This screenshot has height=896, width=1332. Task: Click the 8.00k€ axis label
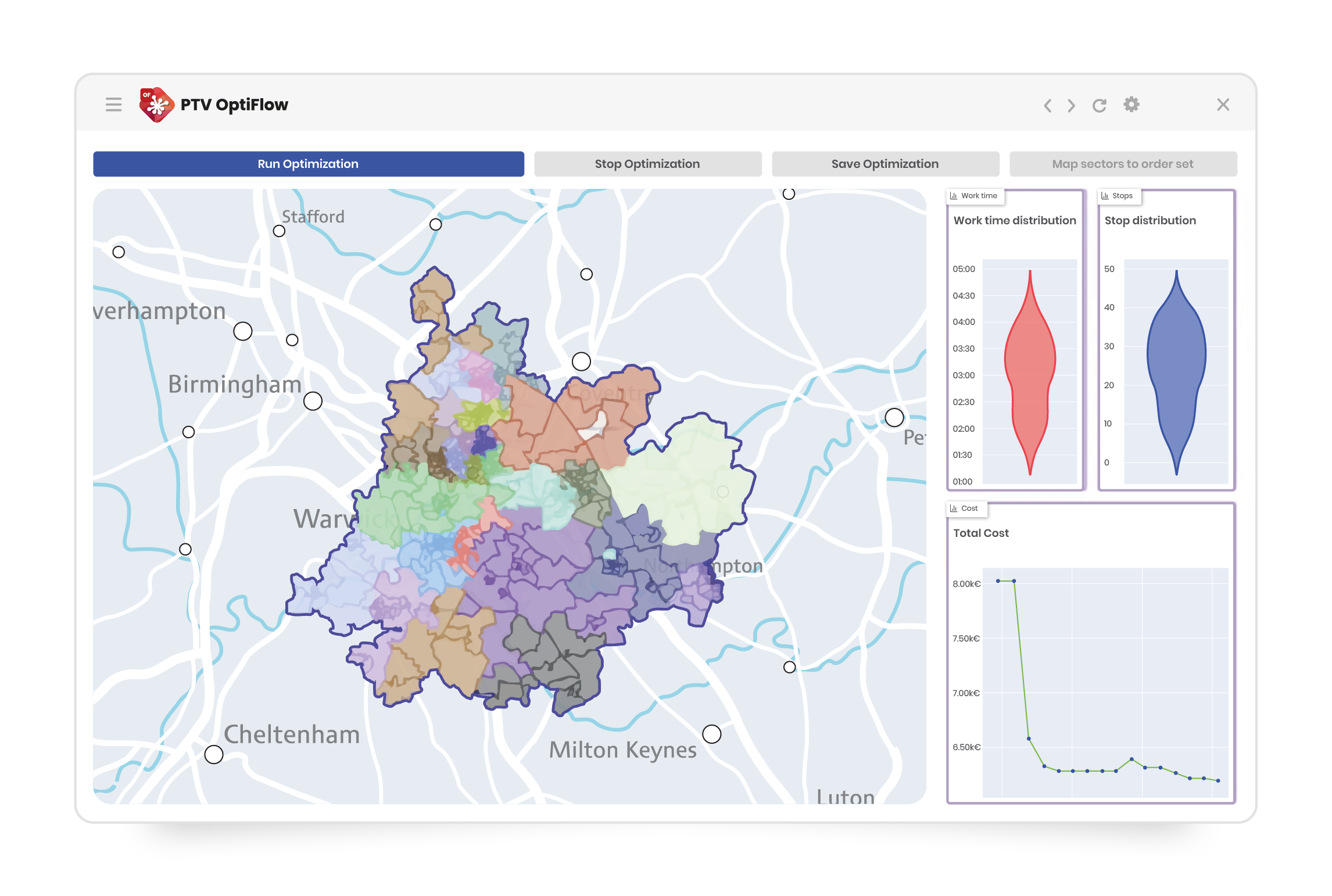point(966,584)
